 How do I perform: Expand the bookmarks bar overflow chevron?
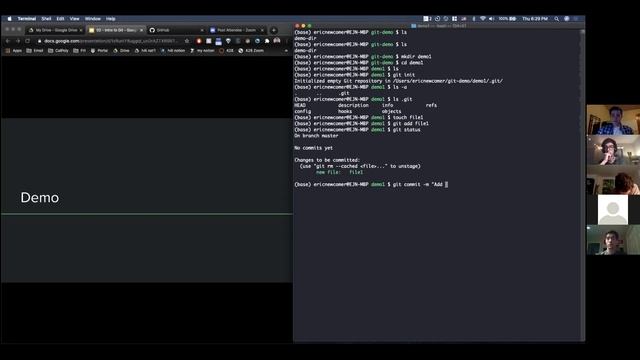(x=286, y=51)
